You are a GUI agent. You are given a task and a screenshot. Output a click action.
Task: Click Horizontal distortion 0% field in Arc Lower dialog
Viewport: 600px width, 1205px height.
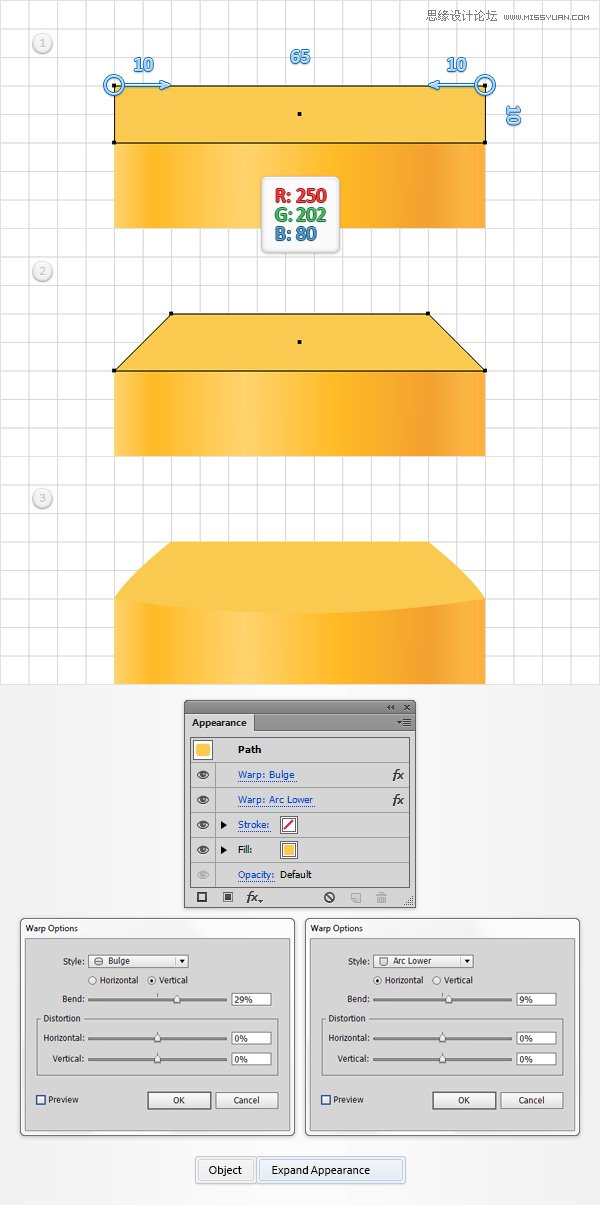pos(536,1038)
